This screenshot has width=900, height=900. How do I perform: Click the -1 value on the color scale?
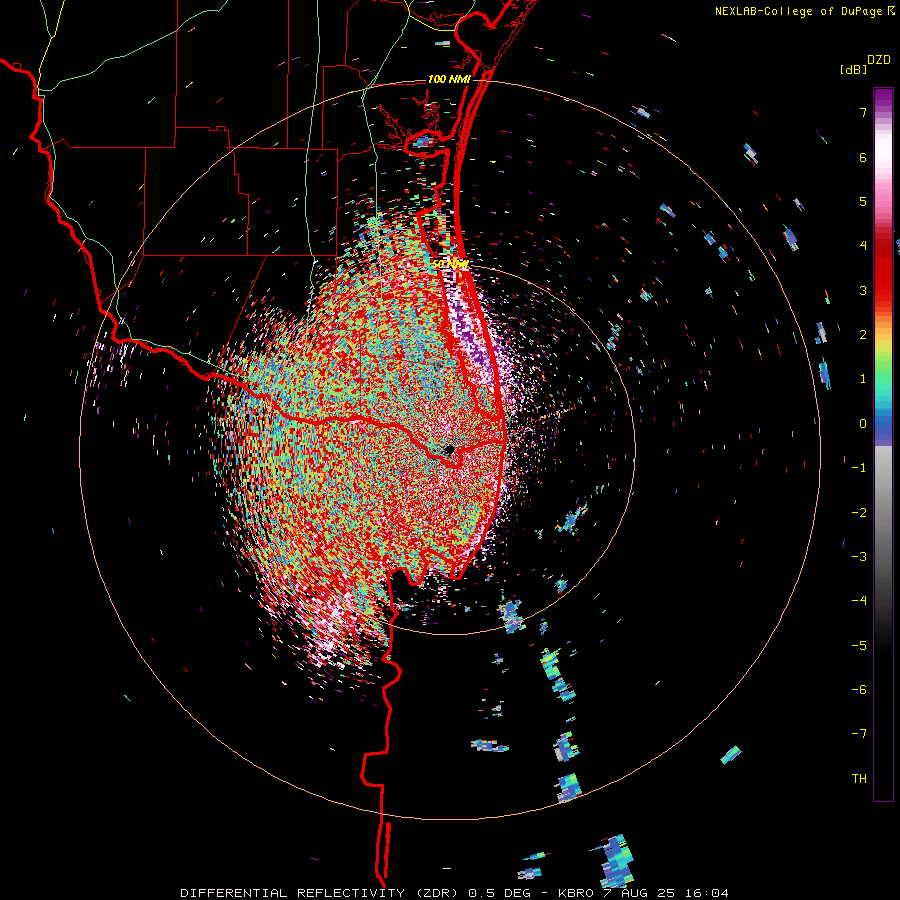point(859,468)
